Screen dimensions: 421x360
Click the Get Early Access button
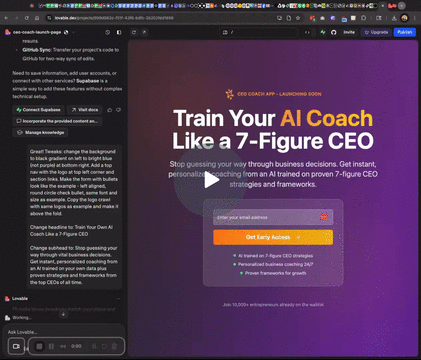[273, 237]
